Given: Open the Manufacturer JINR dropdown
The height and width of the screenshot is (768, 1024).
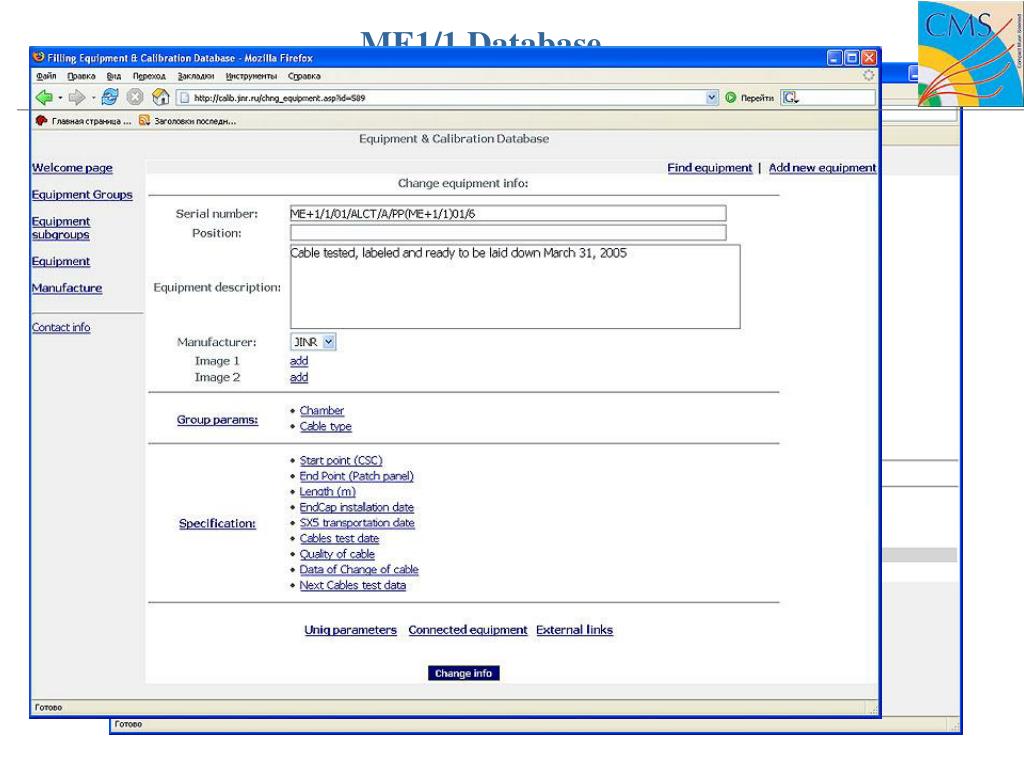Looking at the screenshot, I should [313, 342].
